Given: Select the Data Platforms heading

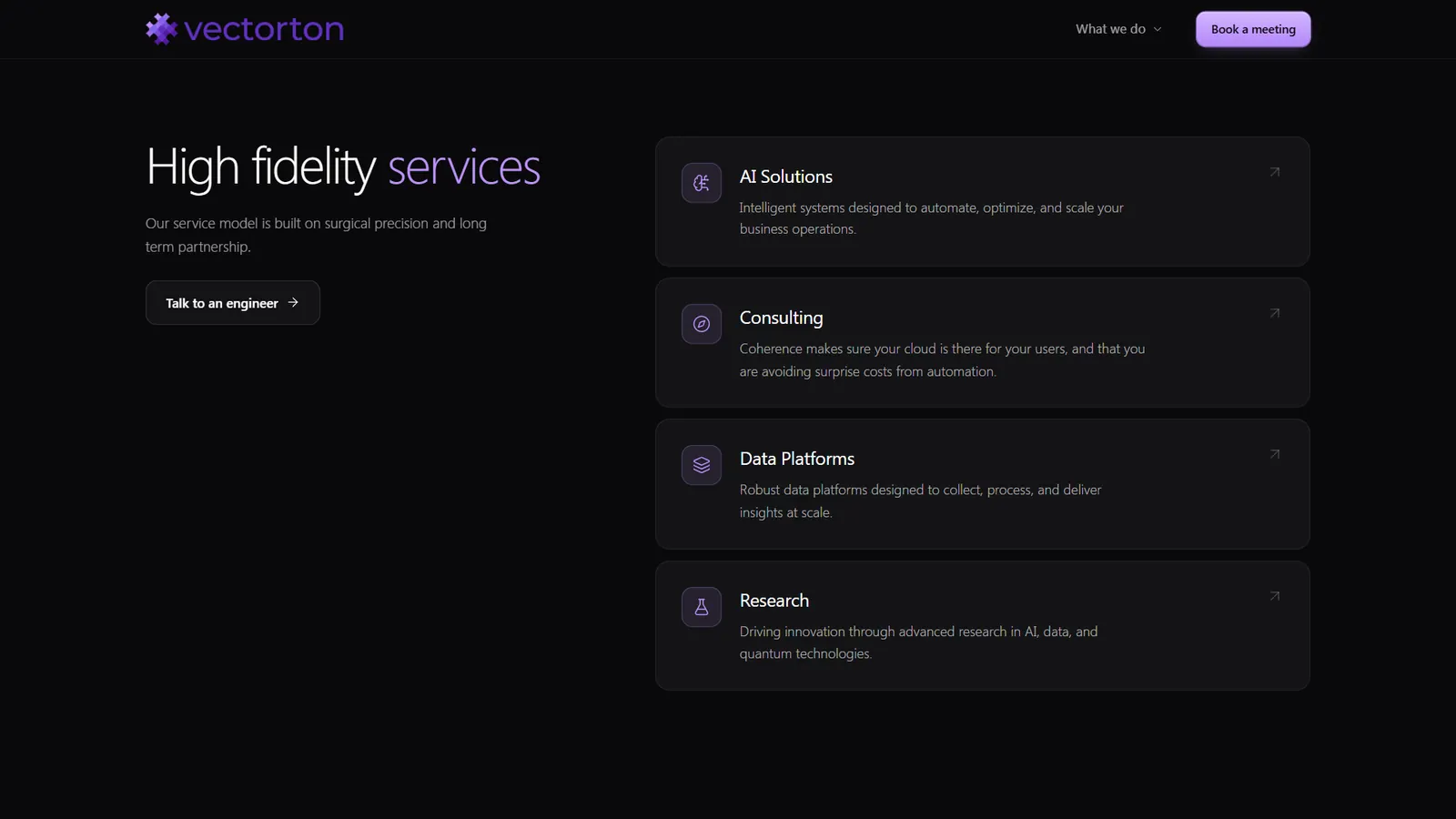Looking at the screenshot, I should pos(797,459).
